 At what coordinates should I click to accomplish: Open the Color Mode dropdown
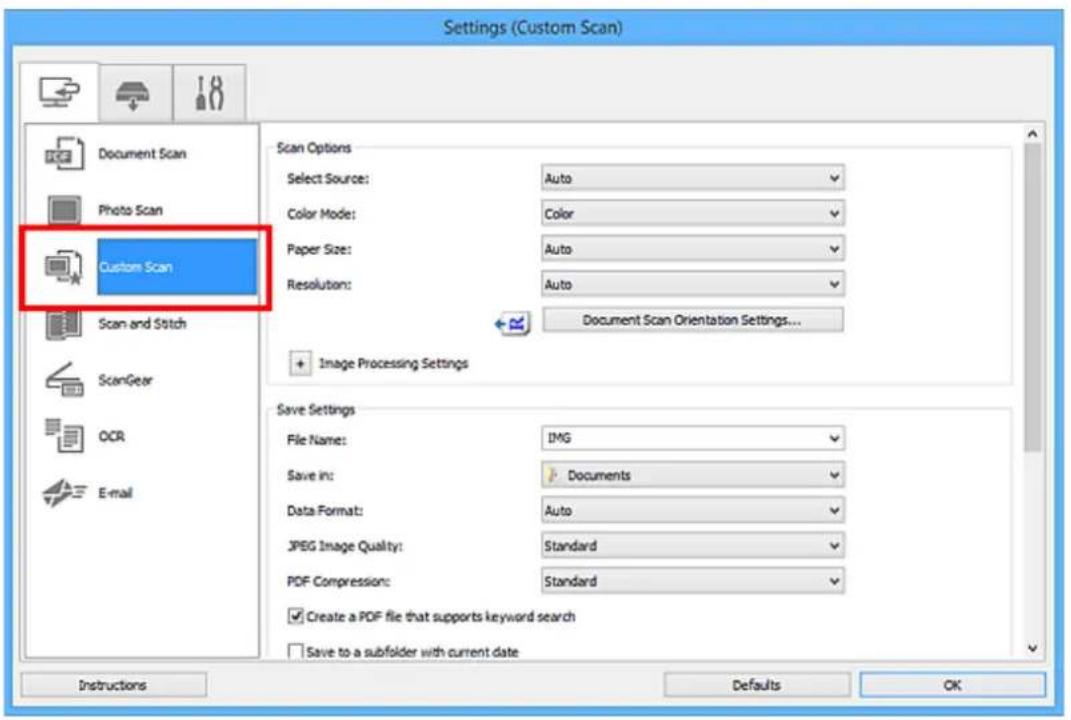[x=693, y=214]
